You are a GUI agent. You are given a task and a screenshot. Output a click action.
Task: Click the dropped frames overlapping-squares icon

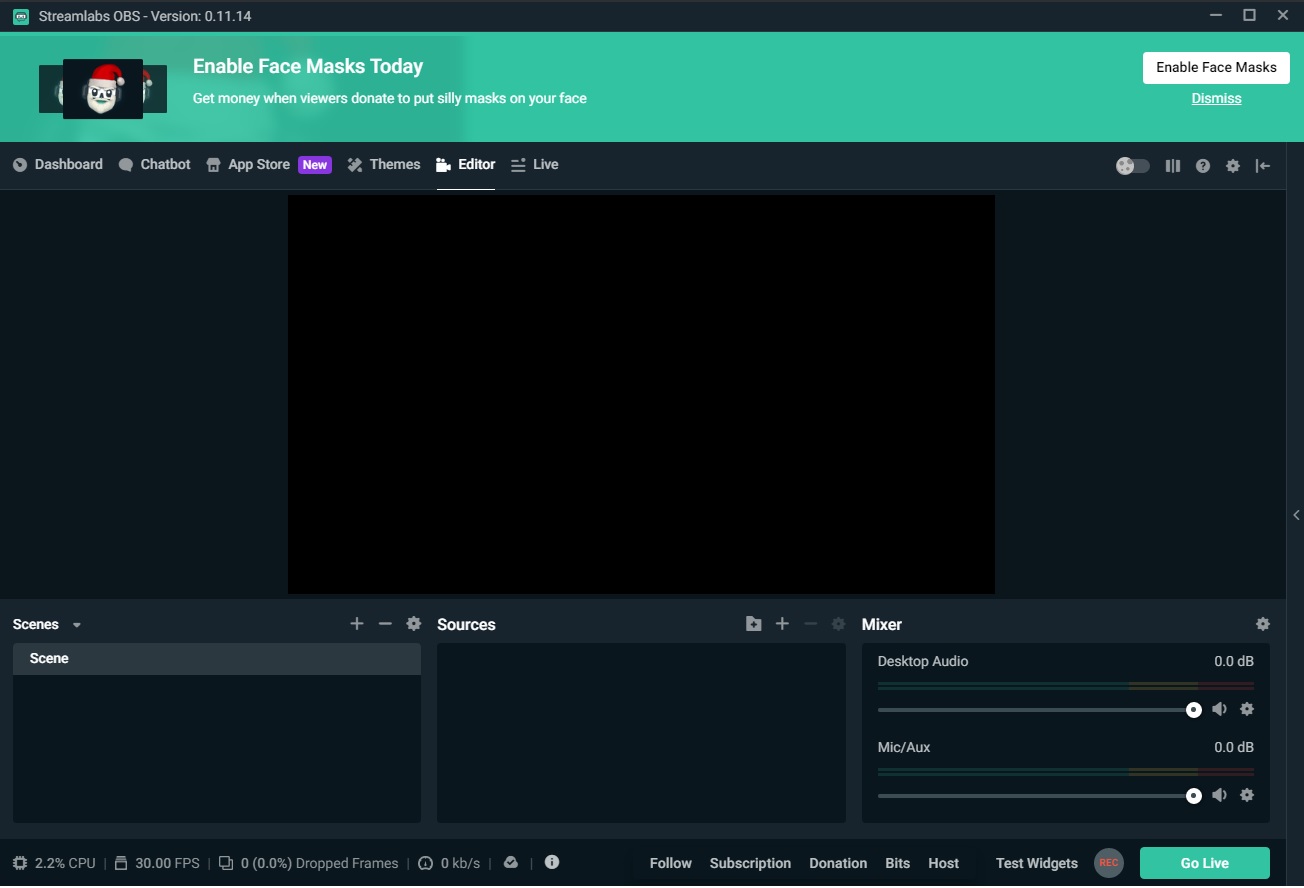226,863
